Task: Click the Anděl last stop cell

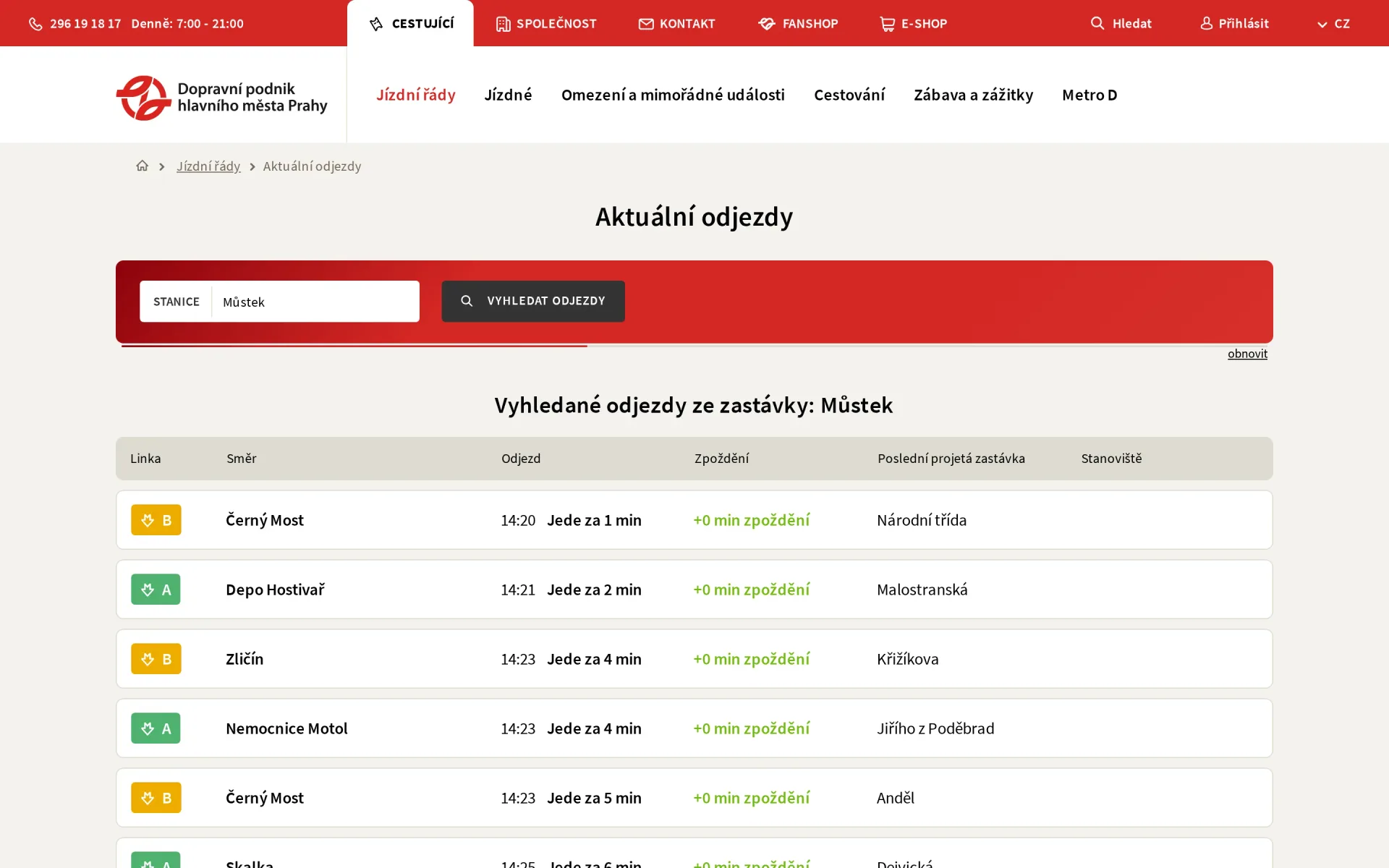Action: click(896, 798)
